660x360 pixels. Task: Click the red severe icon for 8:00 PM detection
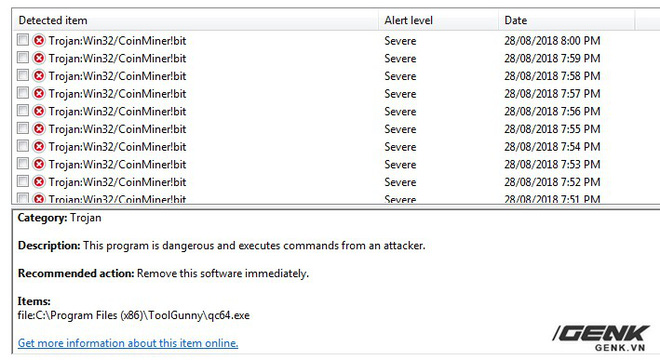click(x=39, y=40)
